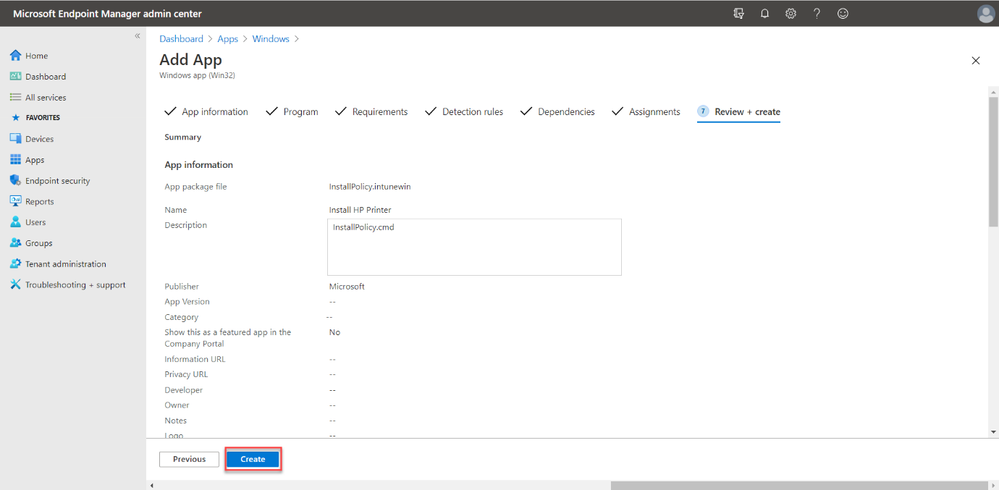The height and width of the screenshot is (490, 999).
Task: Go to the Requirements step
Action: (371, 112)
